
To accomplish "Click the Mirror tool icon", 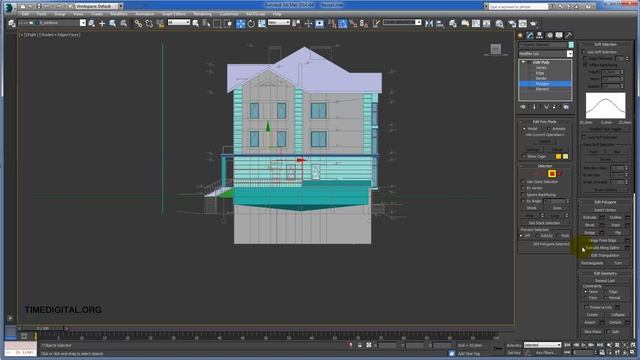I will coord(429,24).
